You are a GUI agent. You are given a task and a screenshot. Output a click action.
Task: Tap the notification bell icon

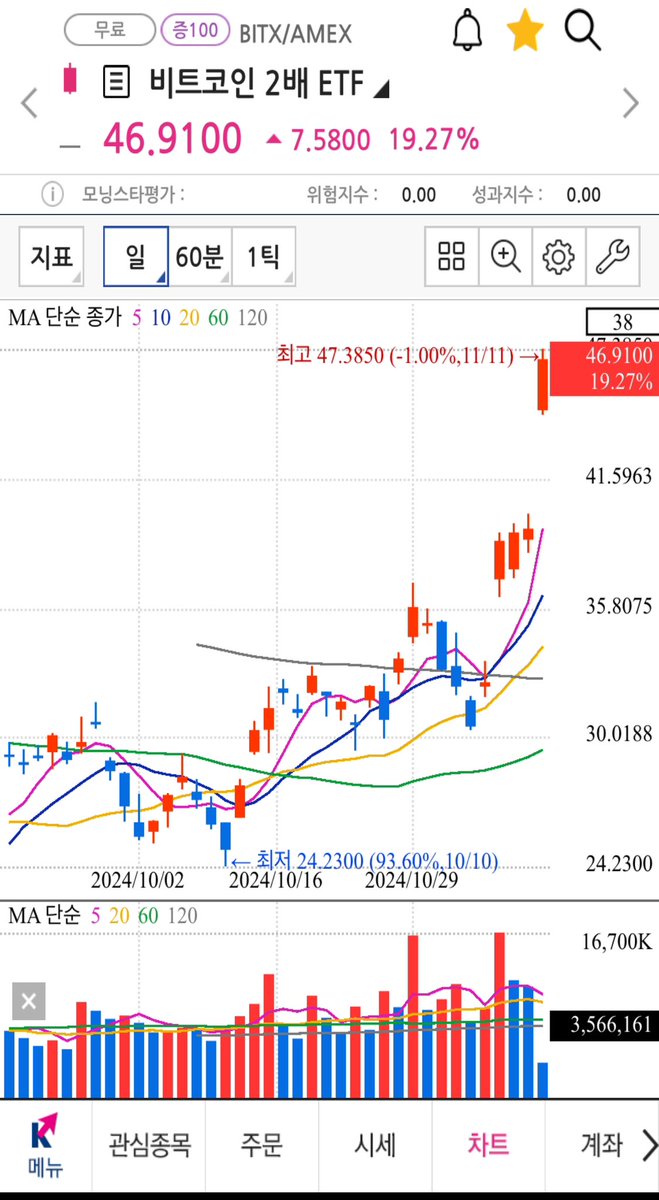click(x=467, y=30)
